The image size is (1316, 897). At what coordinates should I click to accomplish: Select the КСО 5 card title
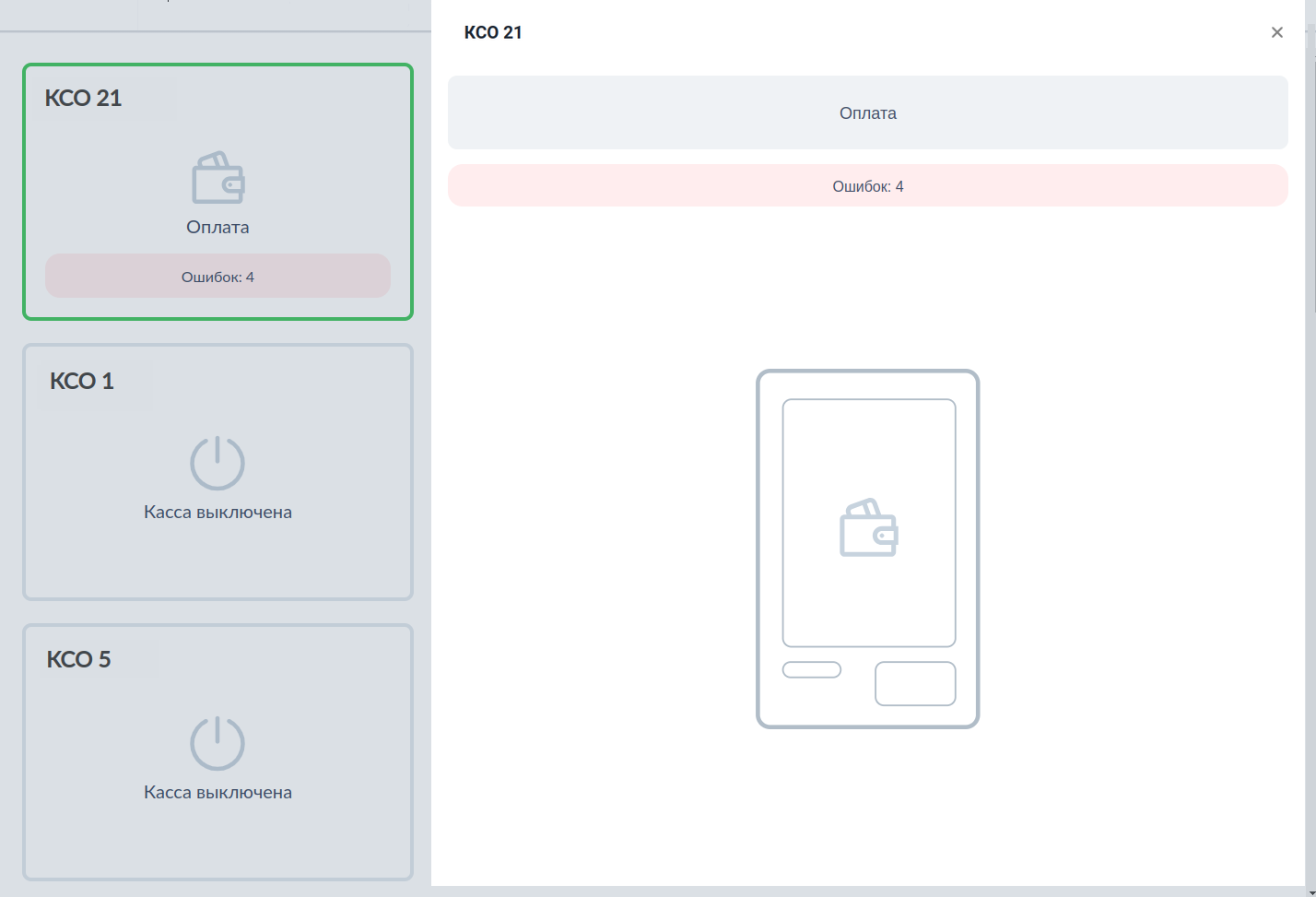point(79,659)
